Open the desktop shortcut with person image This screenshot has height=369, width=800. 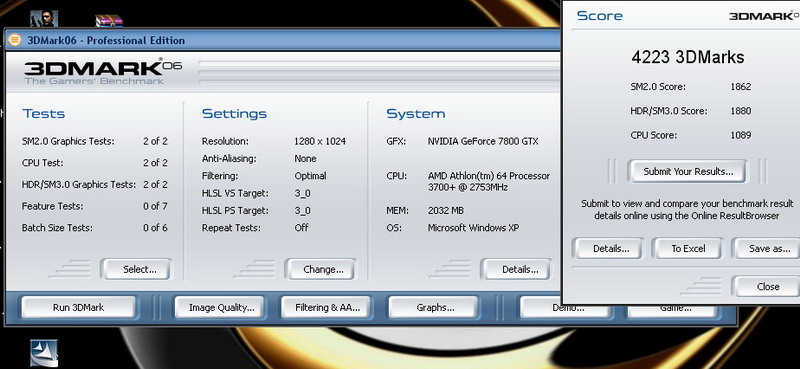coord(43,18)
